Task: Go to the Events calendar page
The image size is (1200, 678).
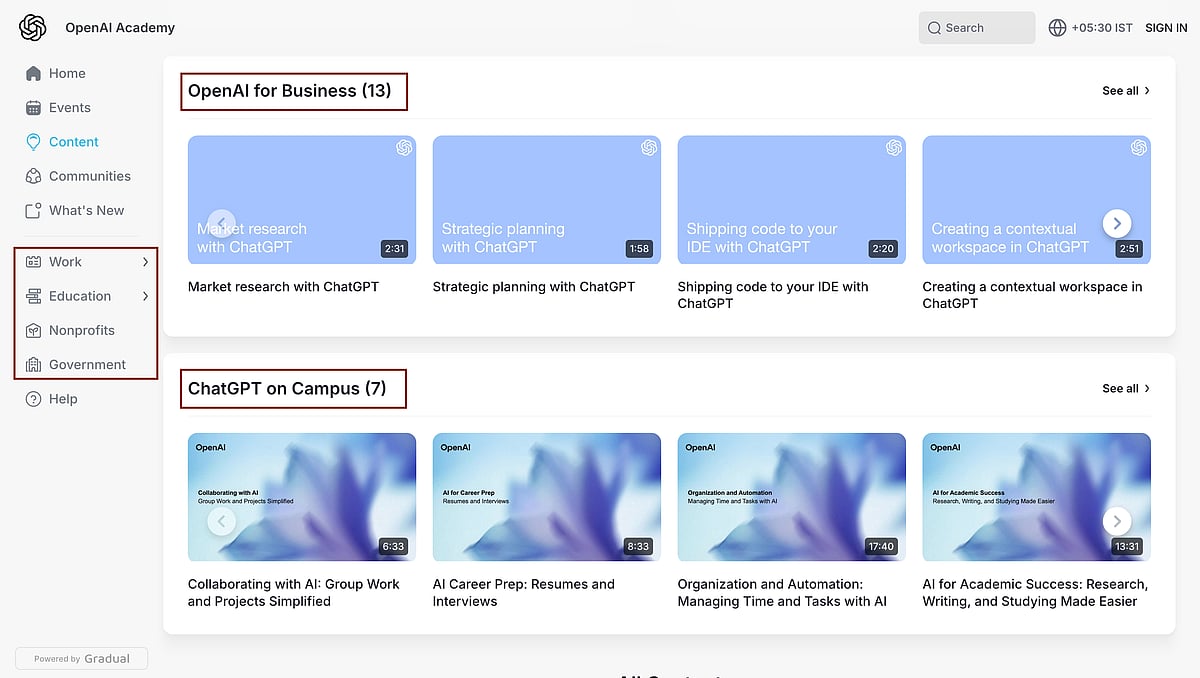Action: pos(69,107)
